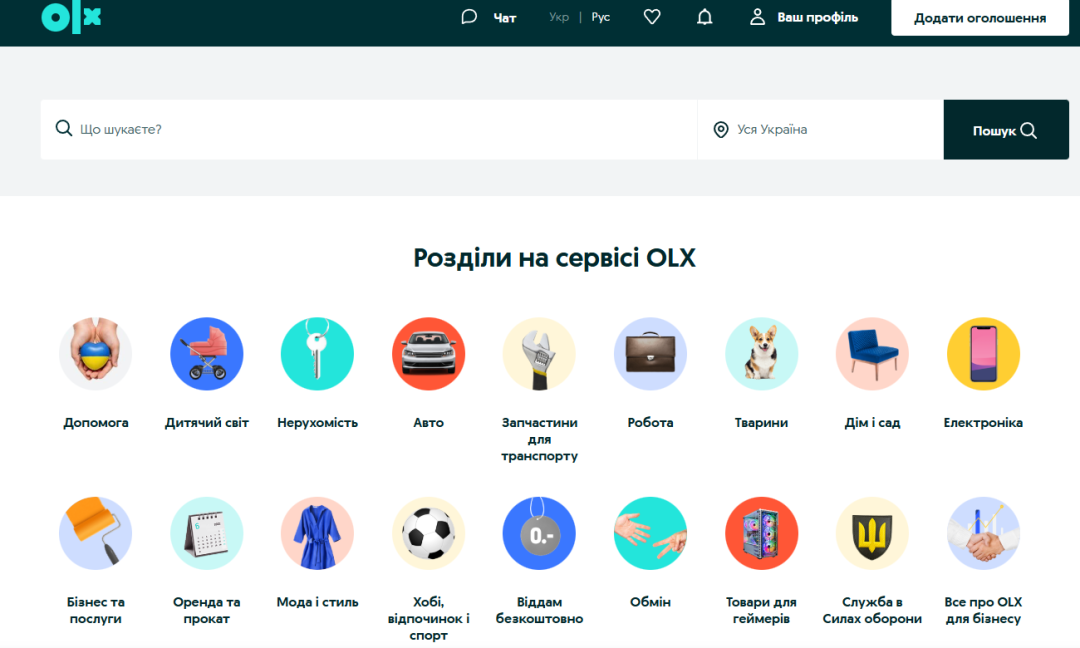
Task: Switch language to Укр
Action: [x=559, y=17]
